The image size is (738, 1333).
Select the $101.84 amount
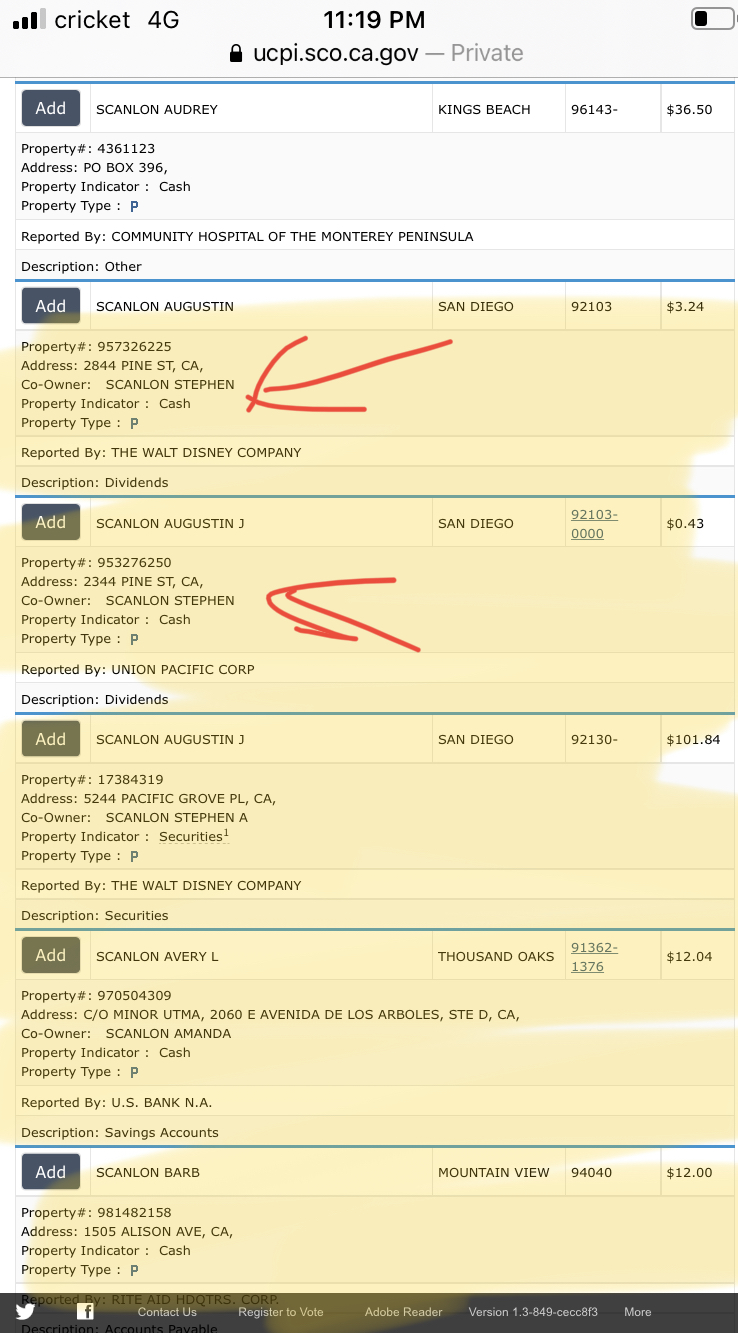pos(693,740)
